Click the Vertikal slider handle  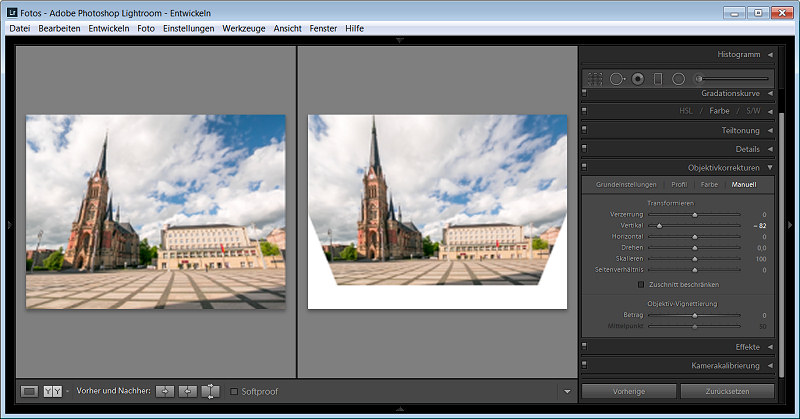658,226
